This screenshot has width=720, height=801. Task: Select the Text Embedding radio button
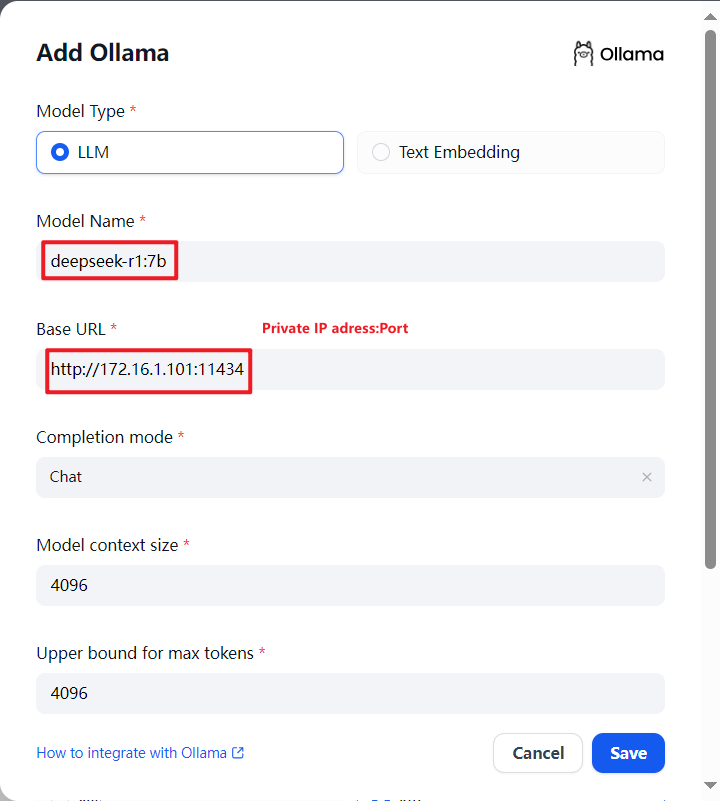pyautogui.click(x=381, y=152)
